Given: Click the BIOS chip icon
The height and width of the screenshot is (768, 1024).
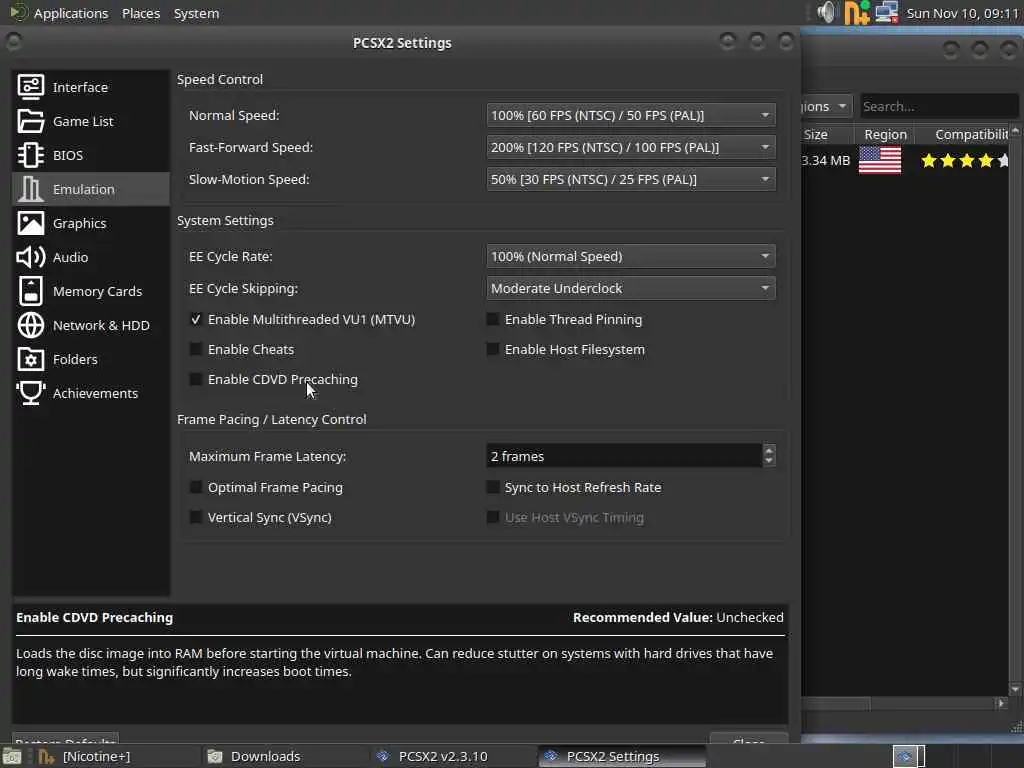Looking at the screenshot, I should point(31,155).
